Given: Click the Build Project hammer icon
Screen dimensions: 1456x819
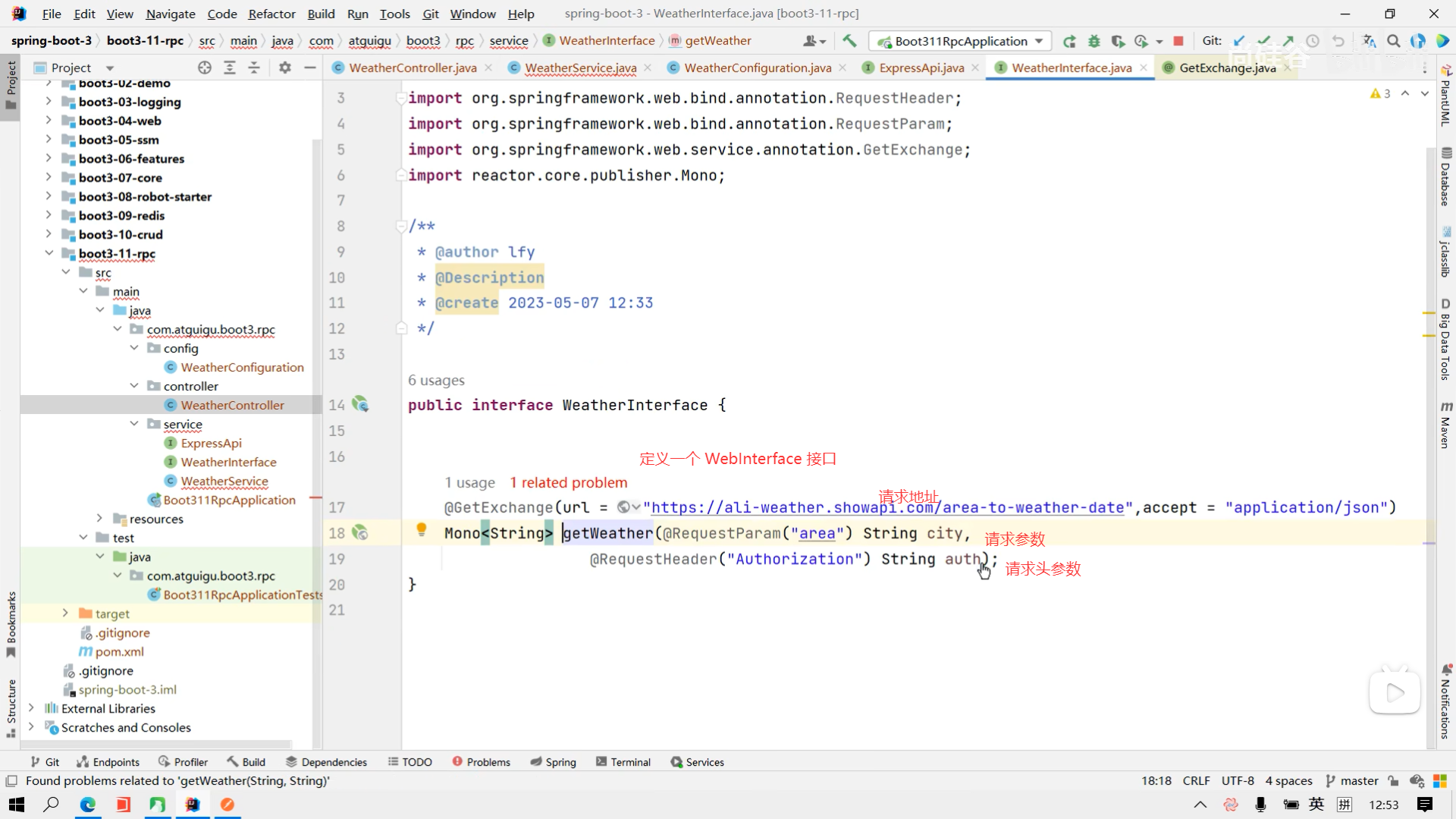Looking at the screenshot, I should (x=849, y=41).
